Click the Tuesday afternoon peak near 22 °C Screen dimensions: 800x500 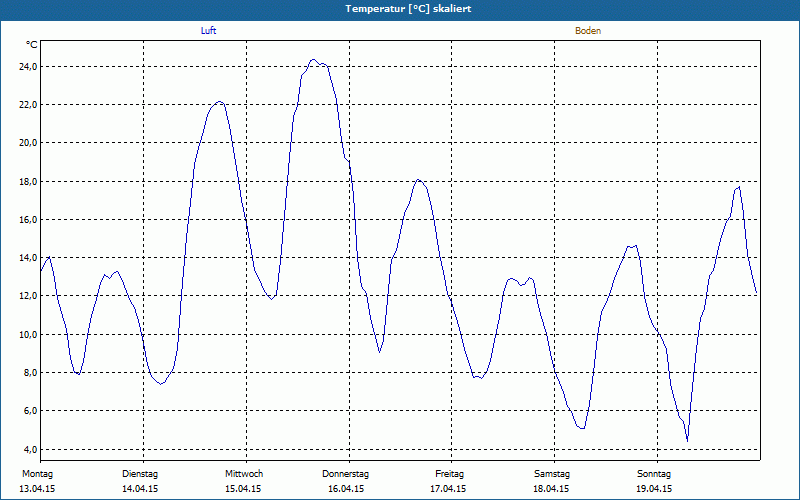coord(219,102)
